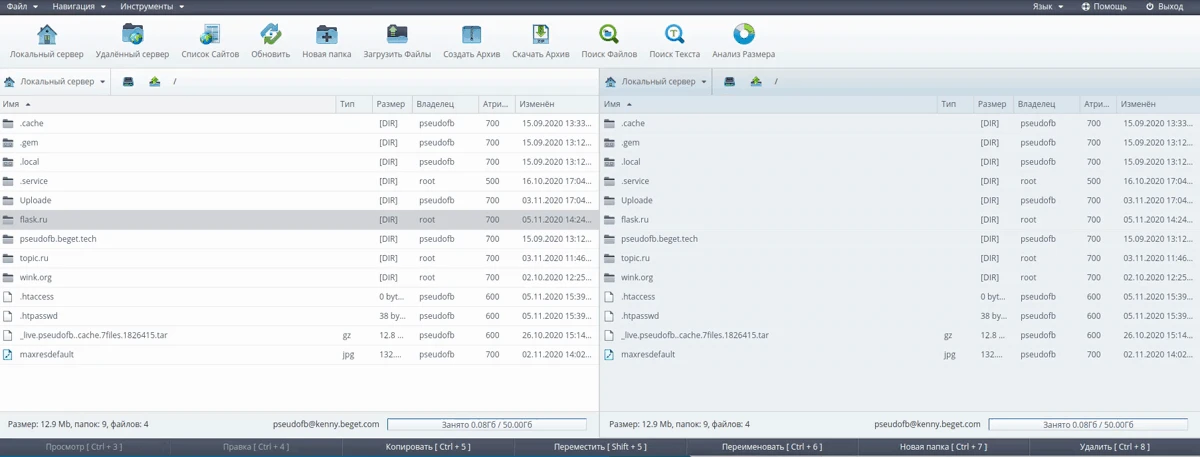Sort left panel by Имя column header
Screen dimensions: 1200x457
coord(12,104)
